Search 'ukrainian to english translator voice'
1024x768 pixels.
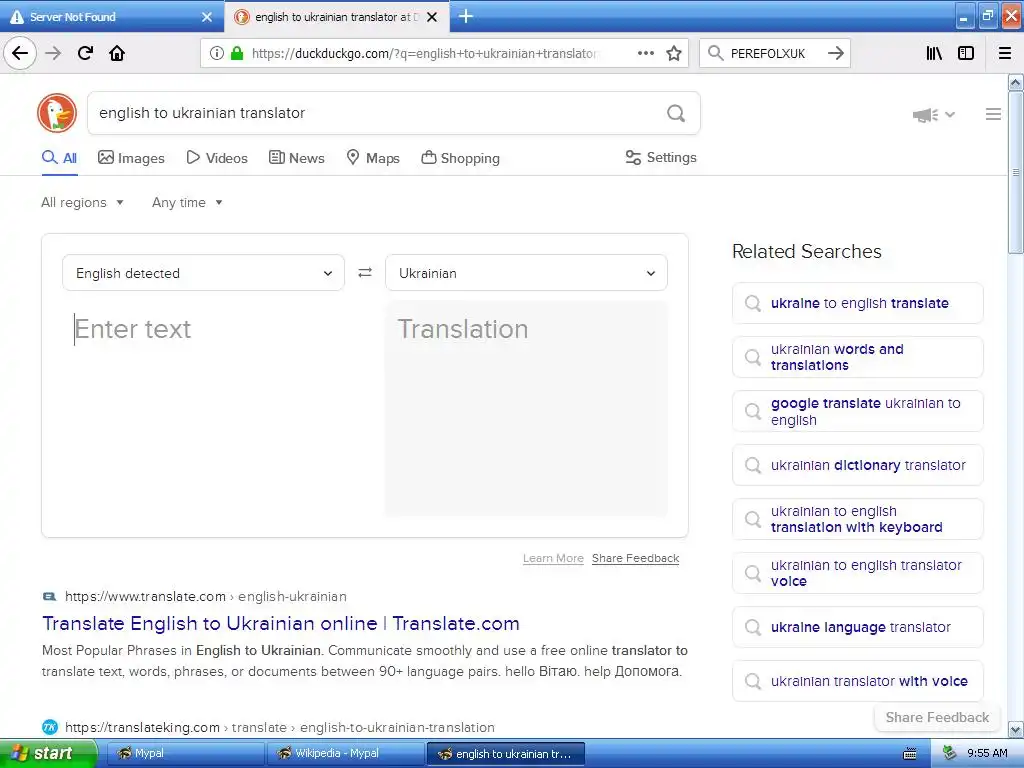click(x=857, y=573)
